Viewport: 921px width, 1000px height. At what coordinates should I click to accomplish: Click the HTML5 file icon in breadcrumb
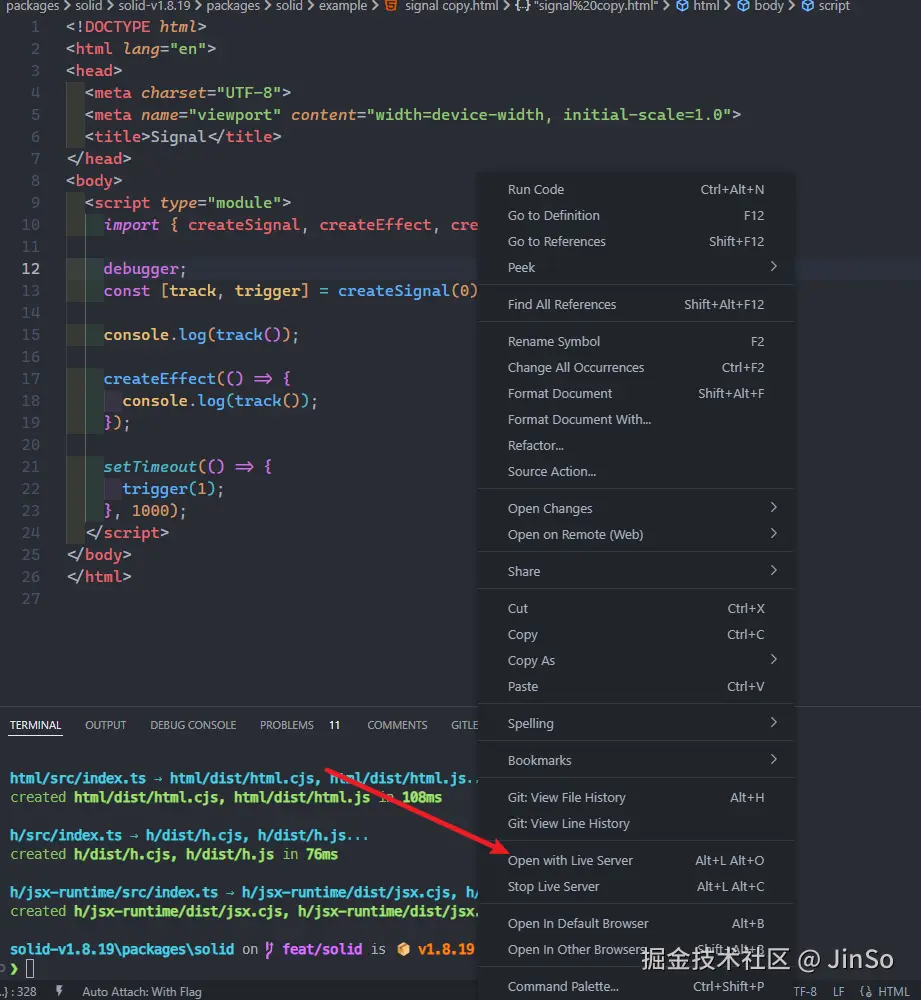coord(390,6)
